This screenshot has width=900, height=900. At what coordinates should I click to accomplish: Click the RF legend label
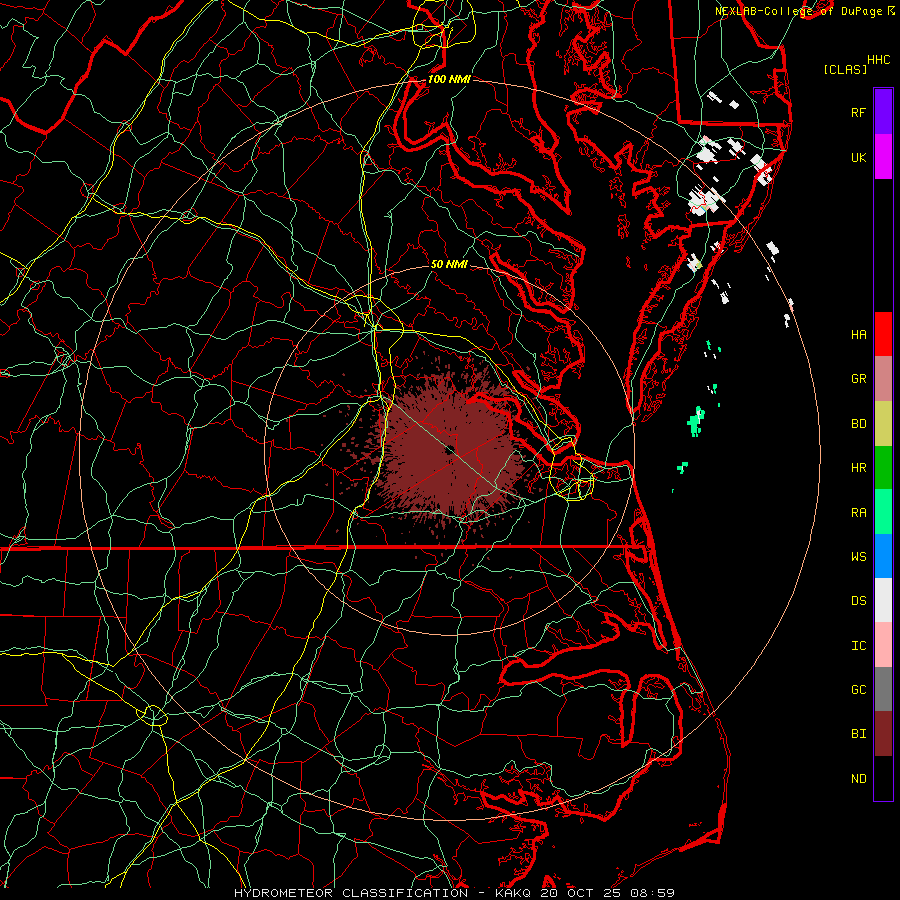point(858,112)
